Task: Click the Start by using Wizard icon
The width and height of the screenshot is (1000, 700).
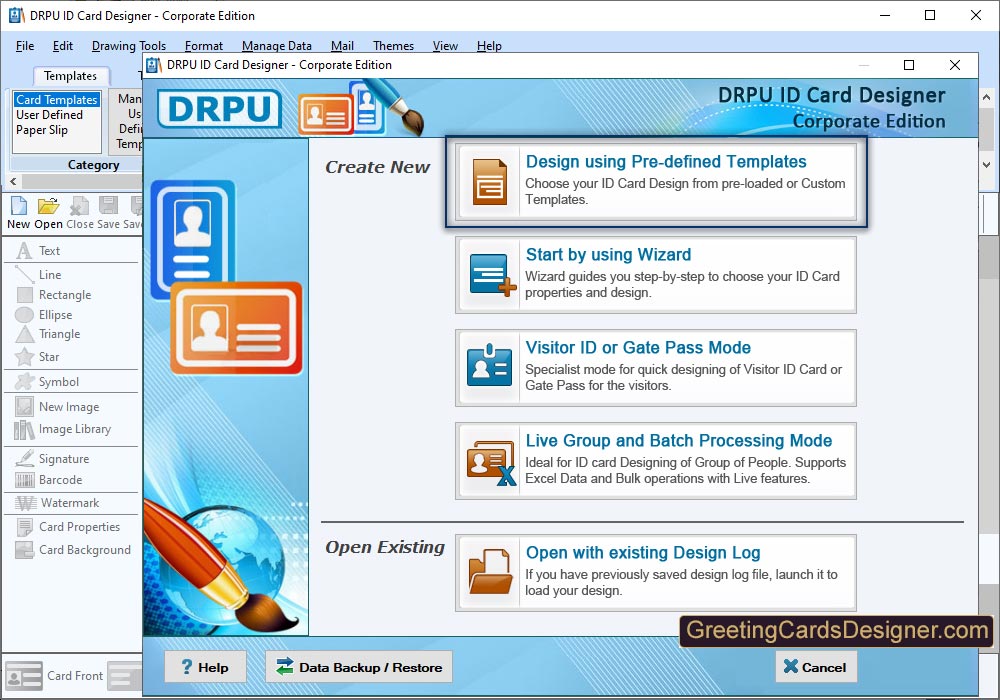Action: pos(492,275)
